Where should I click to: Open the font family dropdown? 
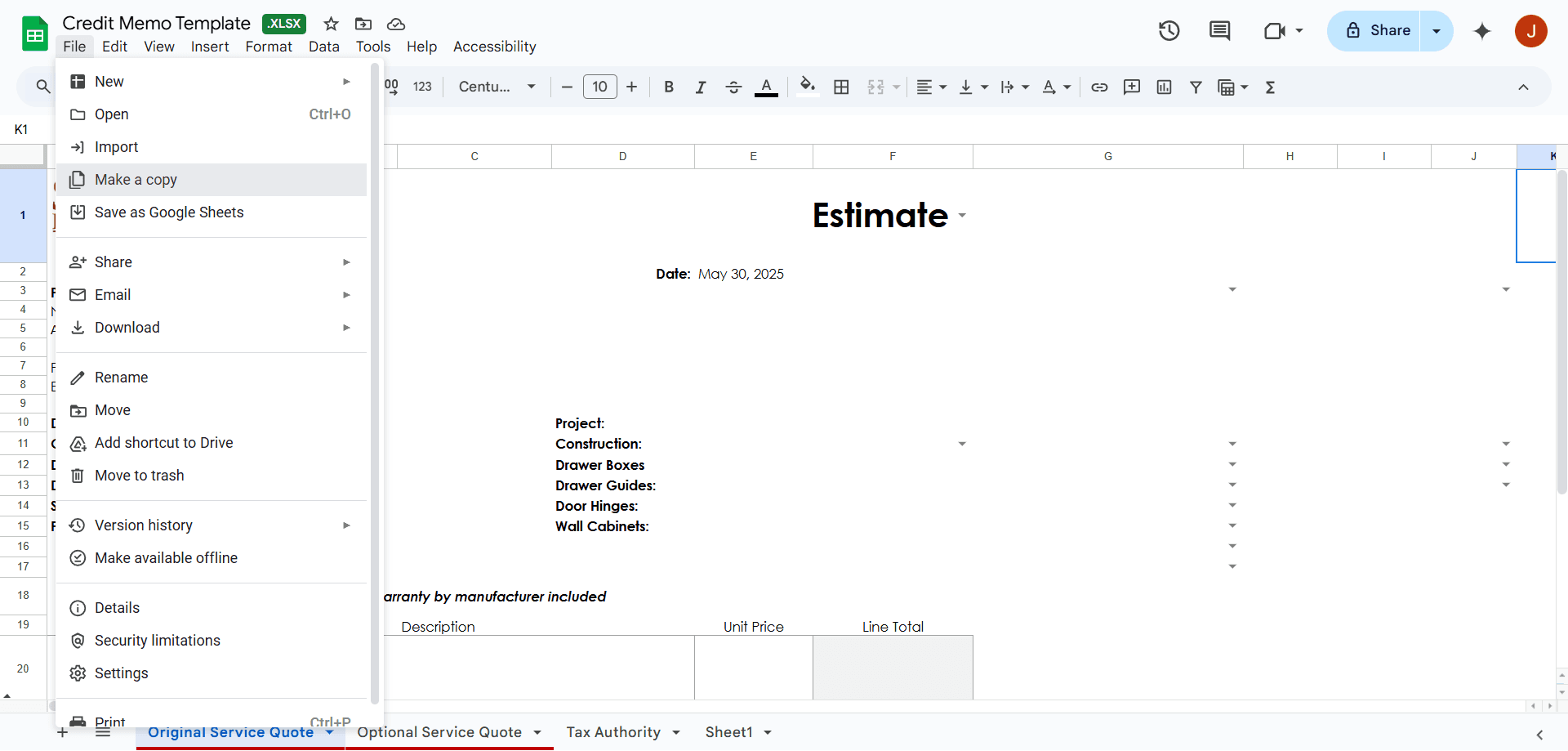pyautogui.click(x=497, y=87)
